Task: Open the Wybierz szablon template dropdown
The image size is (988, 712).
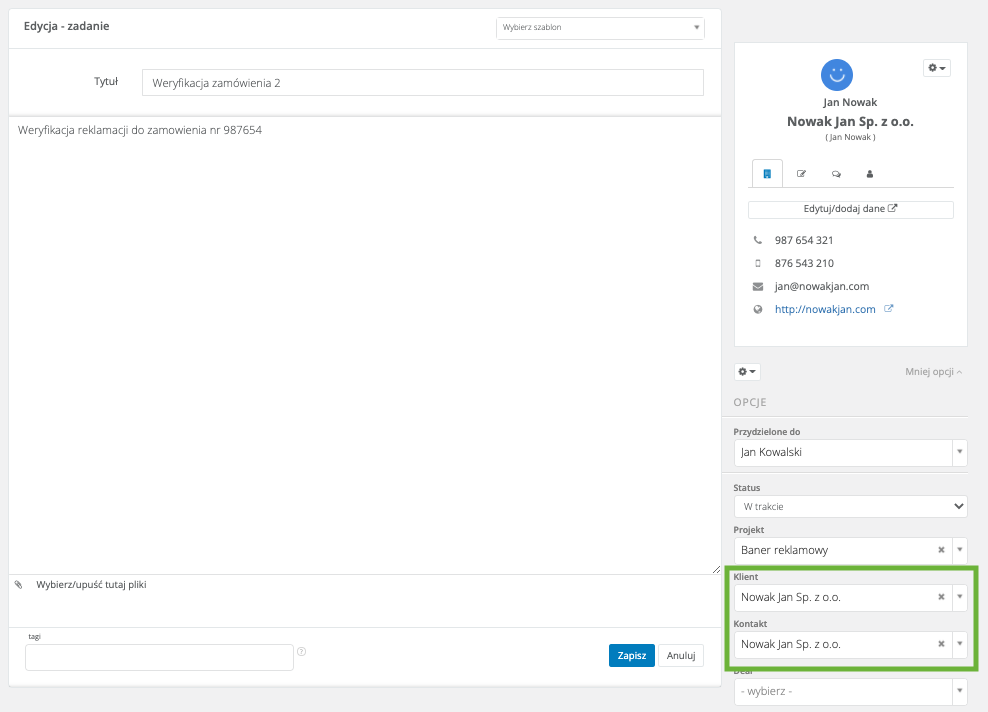Action: tap(600, 27)
